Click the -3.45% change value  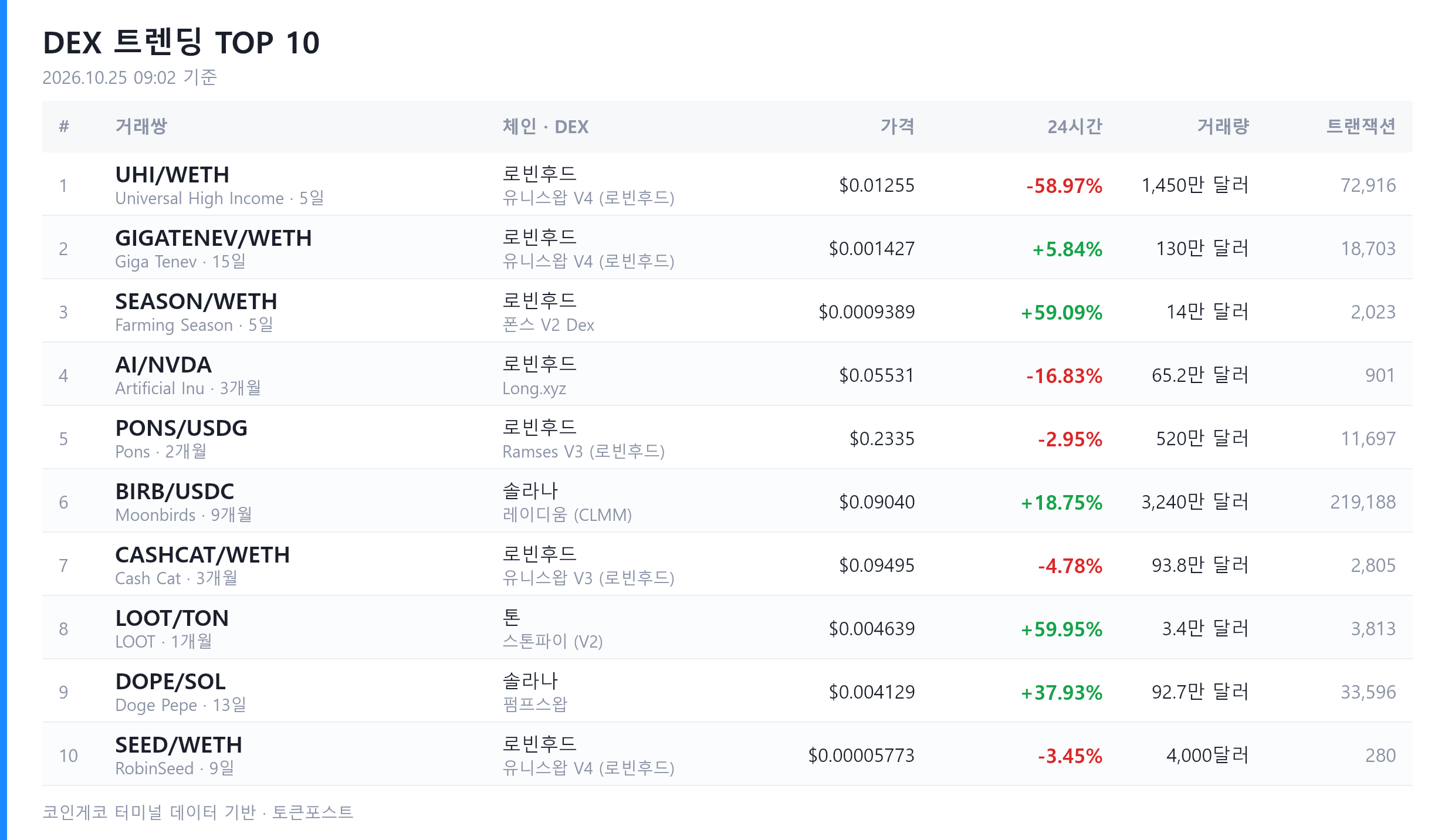tap(1070, 756)
